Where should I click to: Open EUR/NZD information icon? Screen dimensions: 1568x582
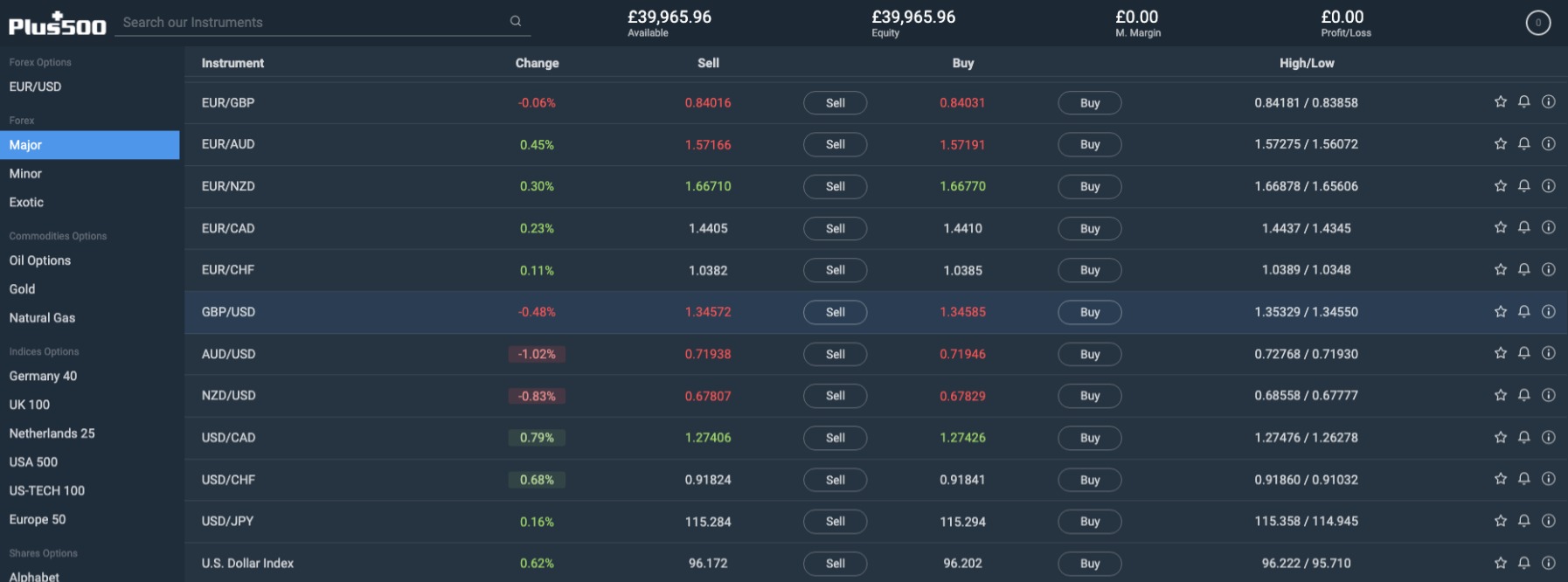[x=1549, y=186]
